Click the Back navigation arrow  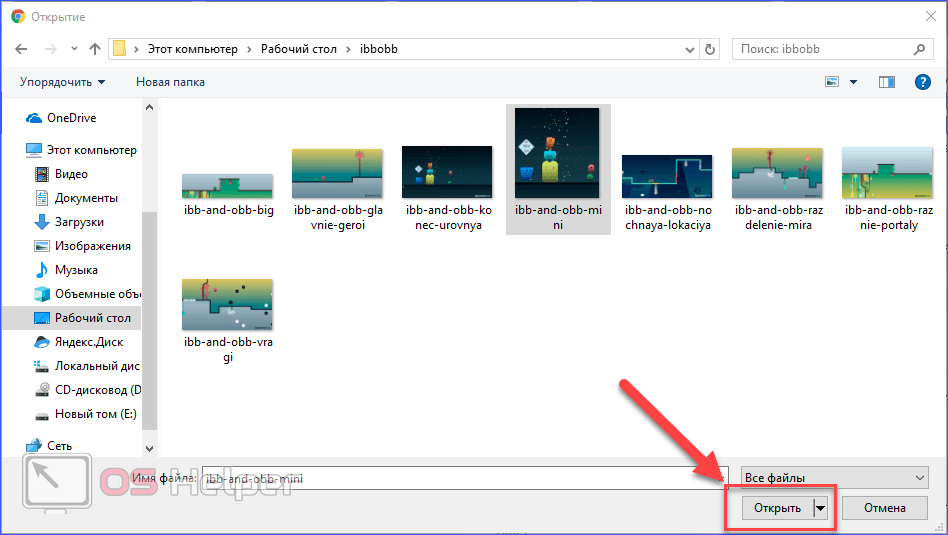pos(21,49)
